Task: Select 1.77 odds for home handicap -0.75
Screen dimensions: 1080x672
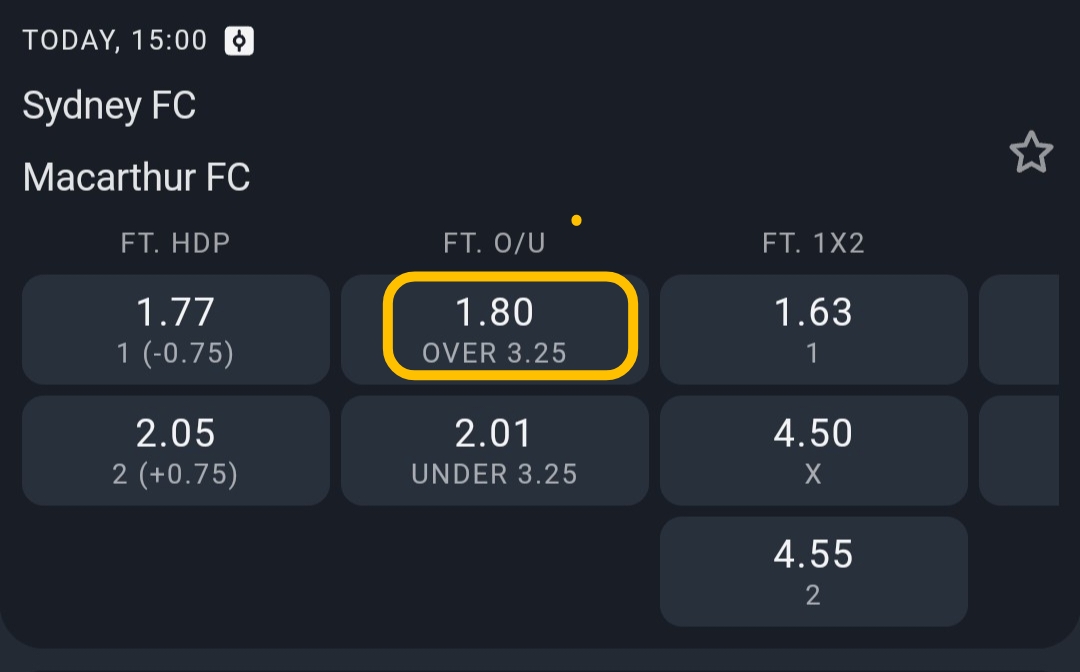Action: pyautogui.click(x=176, y=329)
